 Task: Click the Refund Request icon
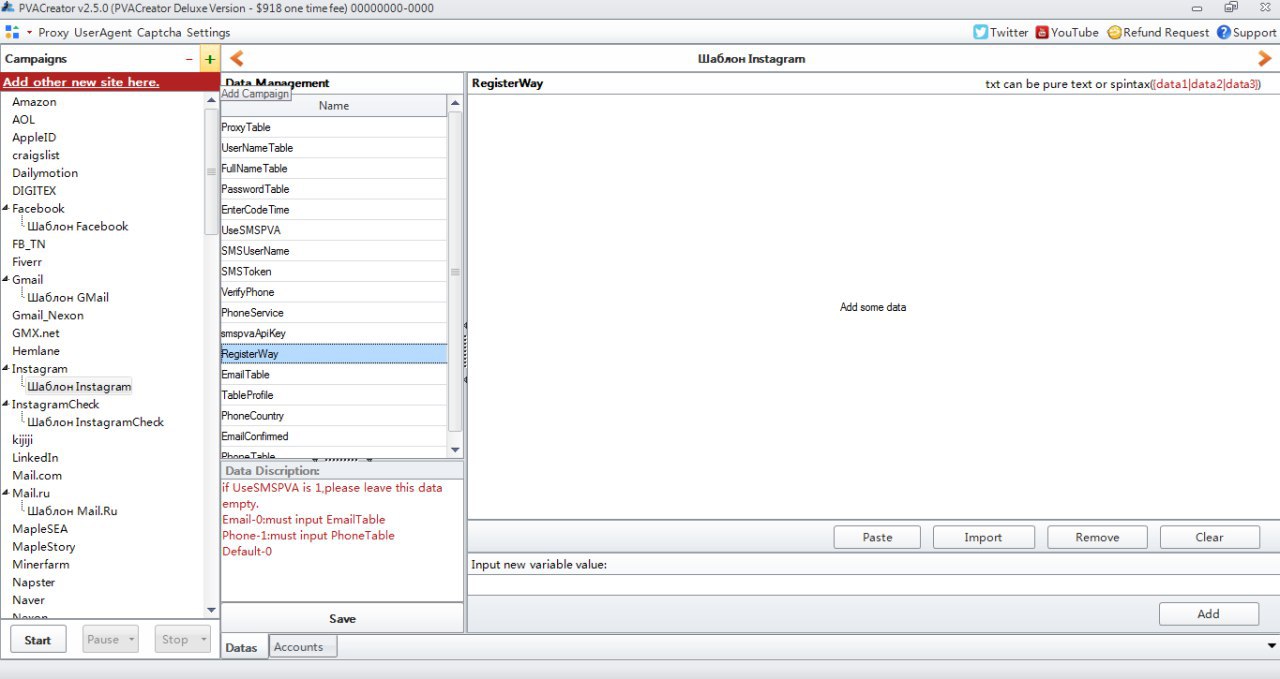point(1114,32)
